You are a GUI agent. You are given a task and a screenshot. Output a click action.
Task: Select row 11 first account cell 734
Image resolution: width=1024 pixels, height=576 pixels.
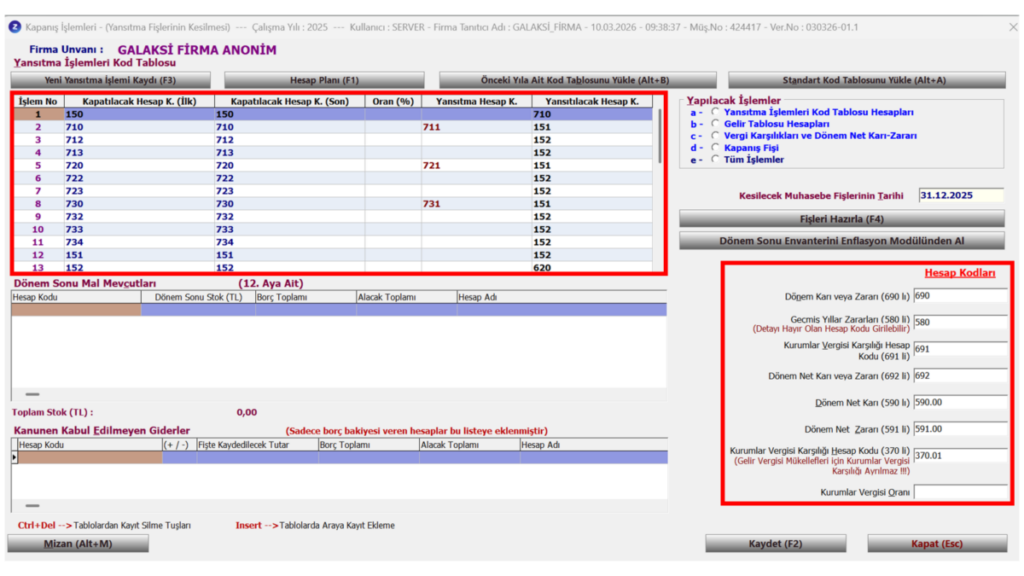tap(138, 242)
